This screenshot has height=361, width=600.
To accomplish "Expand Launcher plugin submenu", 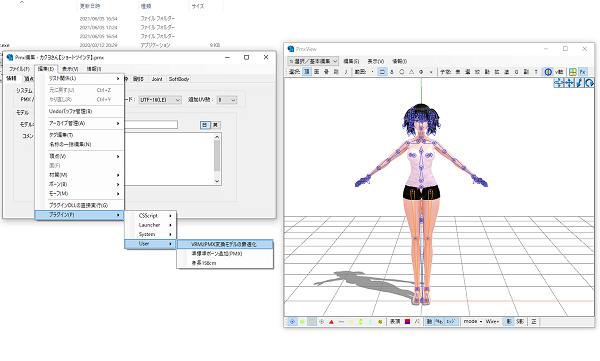I will tap(151, 225).
